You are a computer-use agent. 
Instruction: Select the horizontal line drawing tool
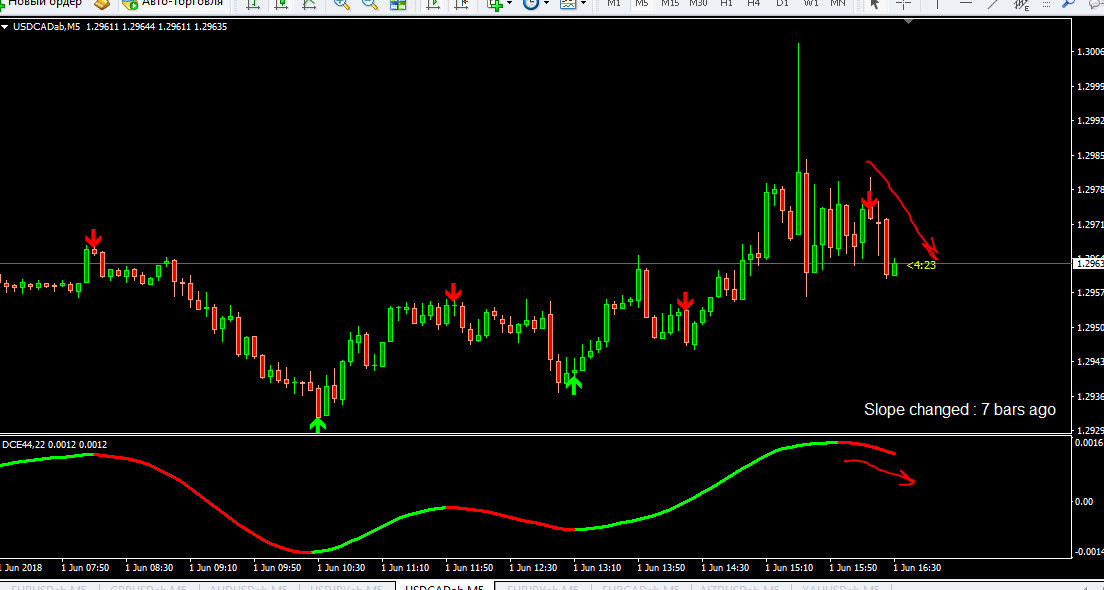pos(965,4)
